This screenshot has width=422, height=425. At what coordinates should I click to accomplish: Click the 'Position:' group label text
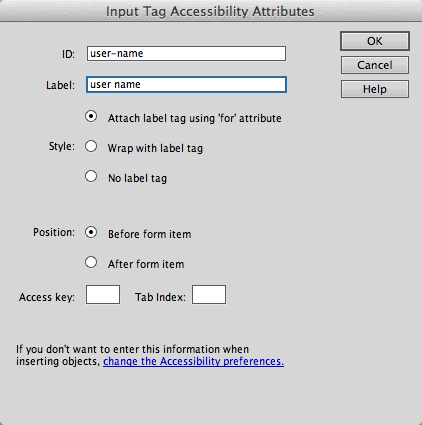point(54,232)
